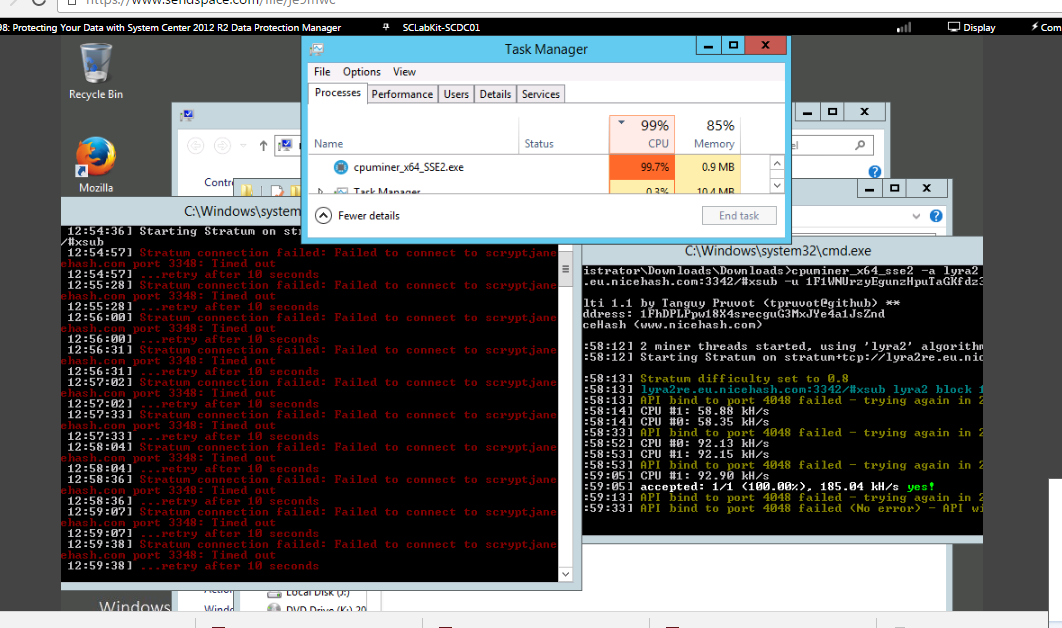Go back in the Control Panel window
1062x628 pixels.
(x=196, y=146)
